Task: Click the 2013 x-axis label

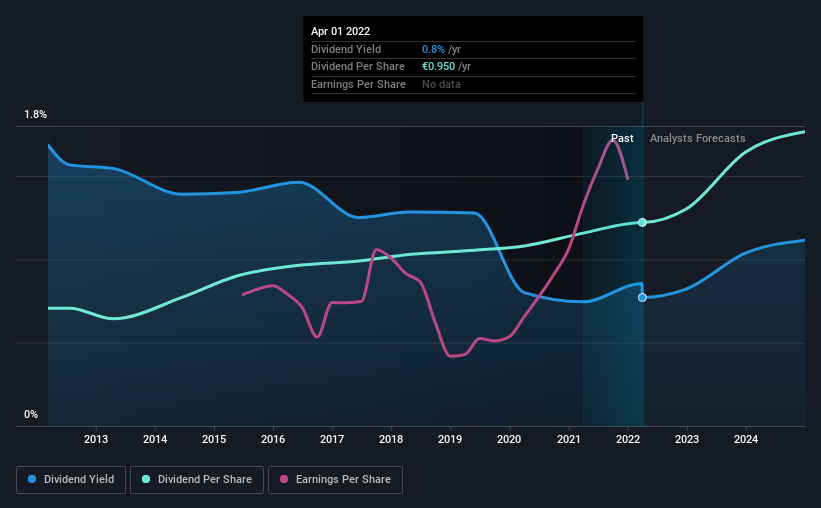Action: tap(96, 439)
